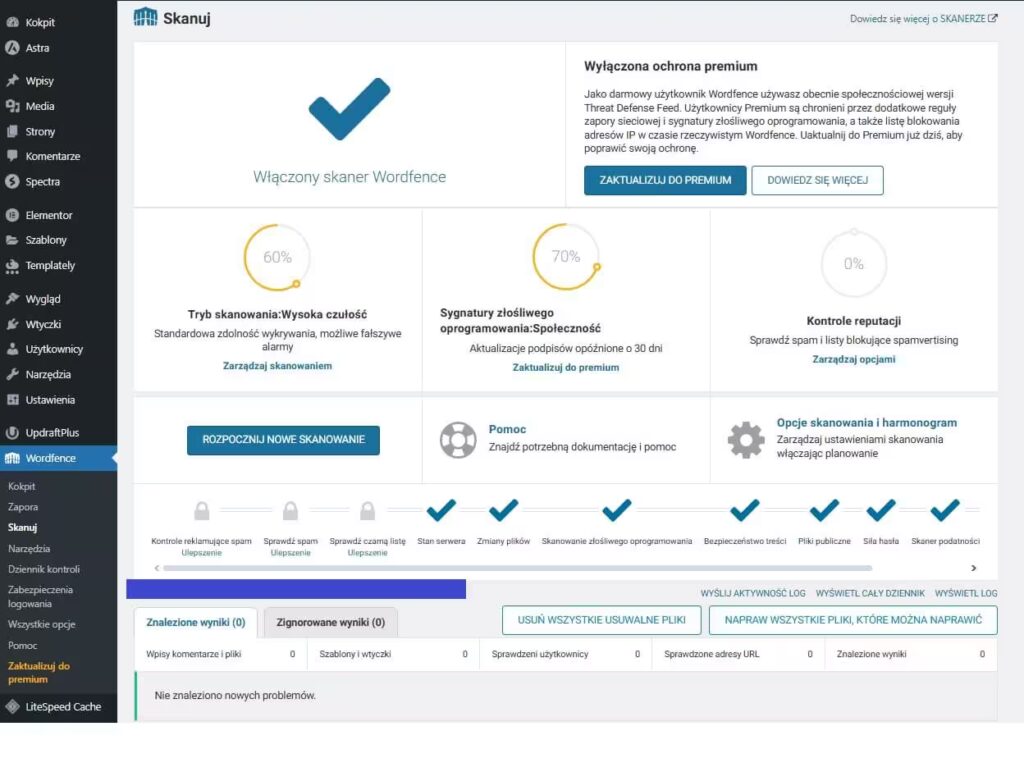Open the Kokpit dashboard icon in sidebar
This screenshot has width=1024, height=763.
click(12, 22)
